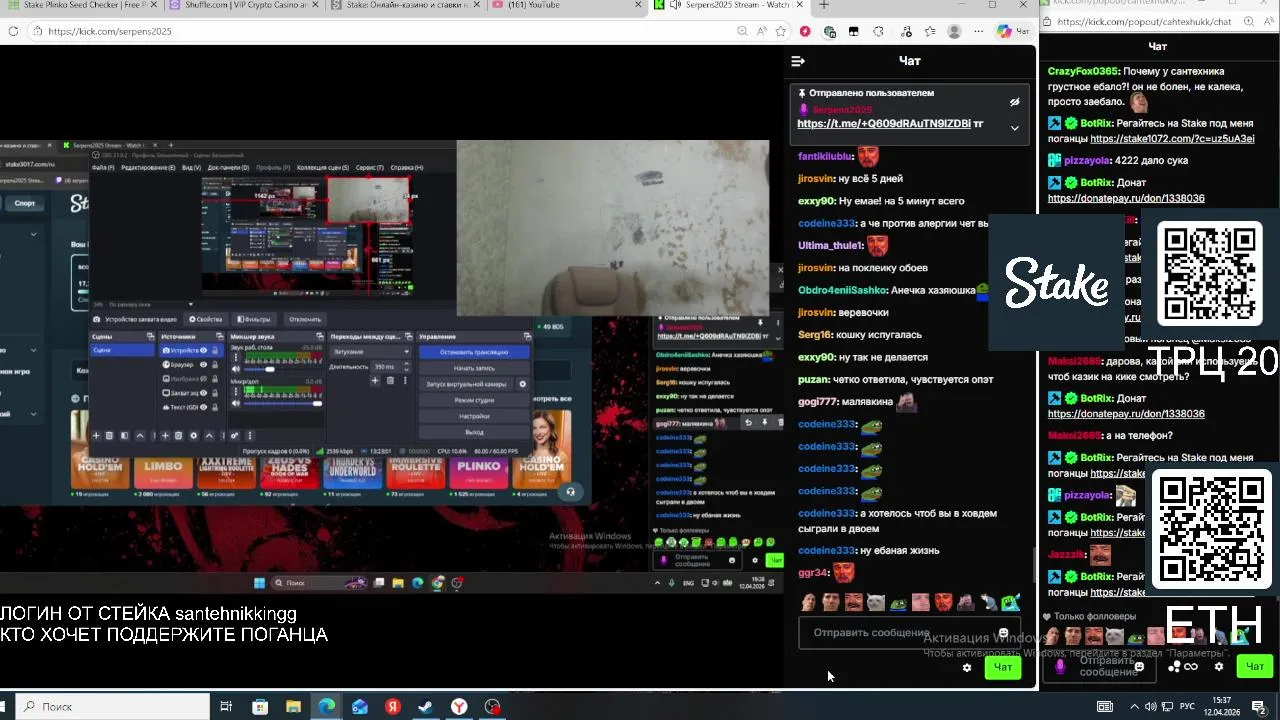
Task: Collapse the chat panel with the arrow icon
Action: (798, 61)
